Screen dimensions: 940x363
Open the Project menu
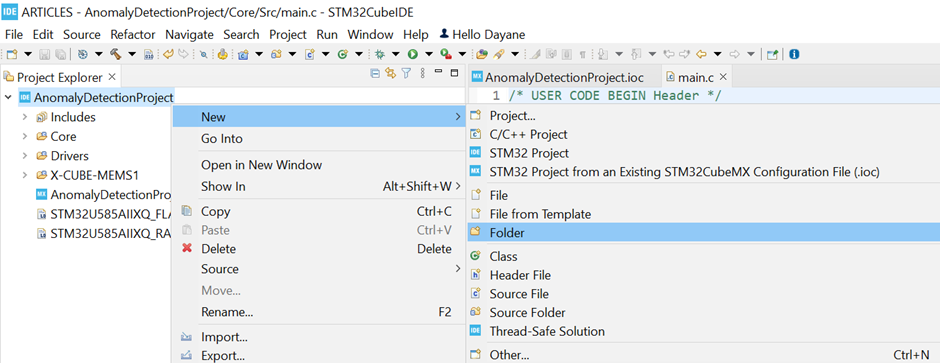pyautogui.click(x=288, y=34)
